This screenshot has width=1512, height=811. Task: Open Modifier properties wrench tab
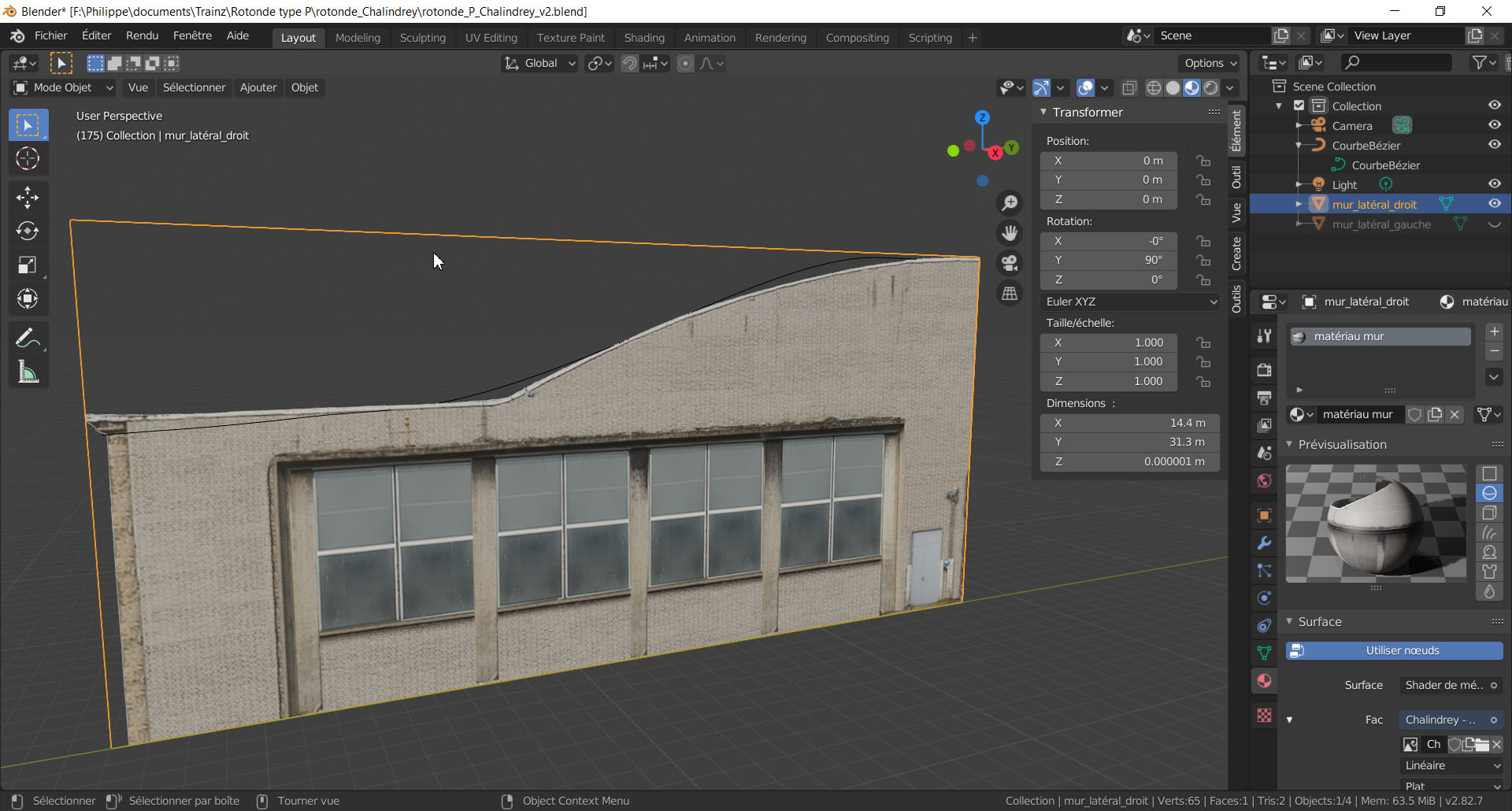click(x=1264, y=543)
